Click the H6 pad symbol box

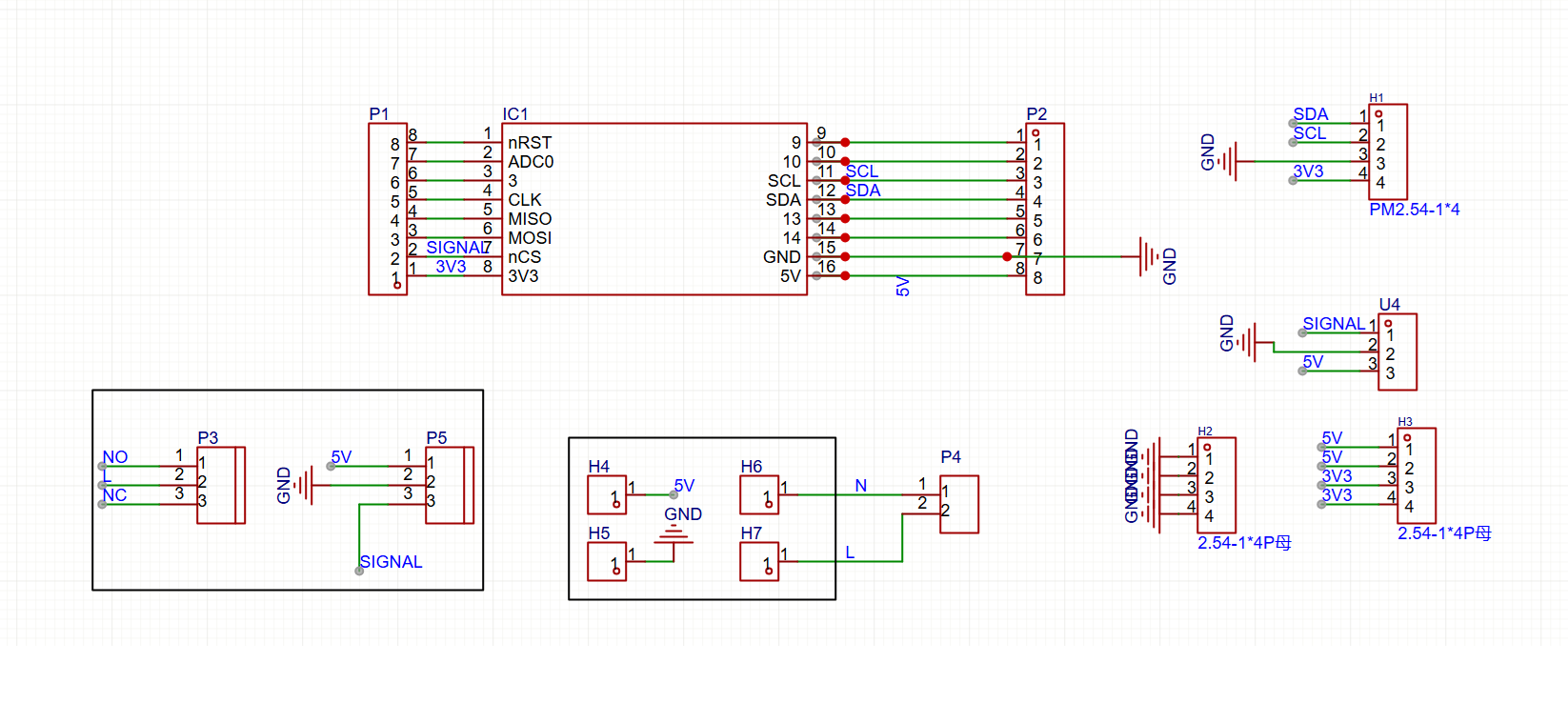[x=759, y=495]
